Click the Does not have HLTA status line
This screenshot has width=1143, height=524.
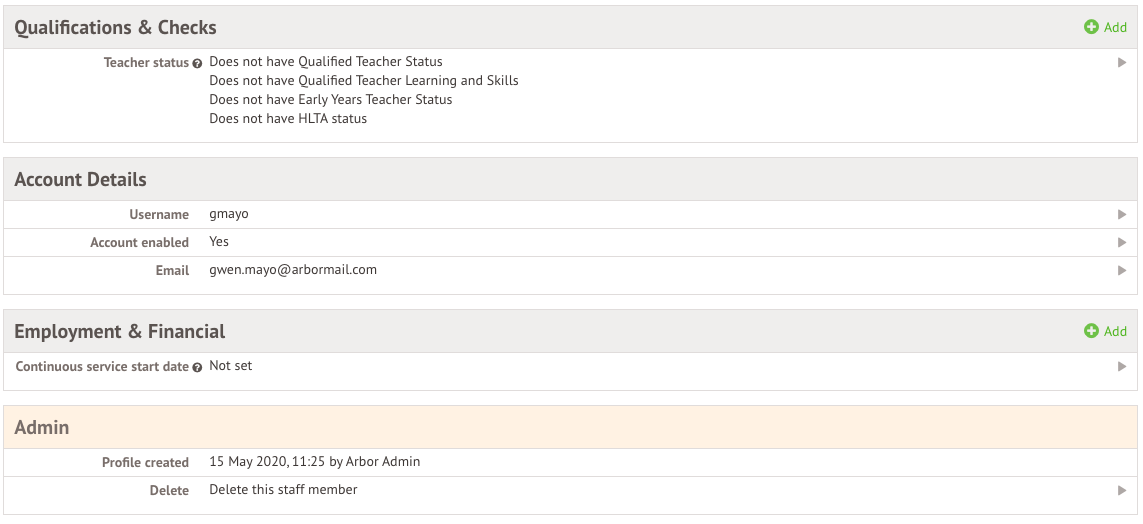[288, 118]
